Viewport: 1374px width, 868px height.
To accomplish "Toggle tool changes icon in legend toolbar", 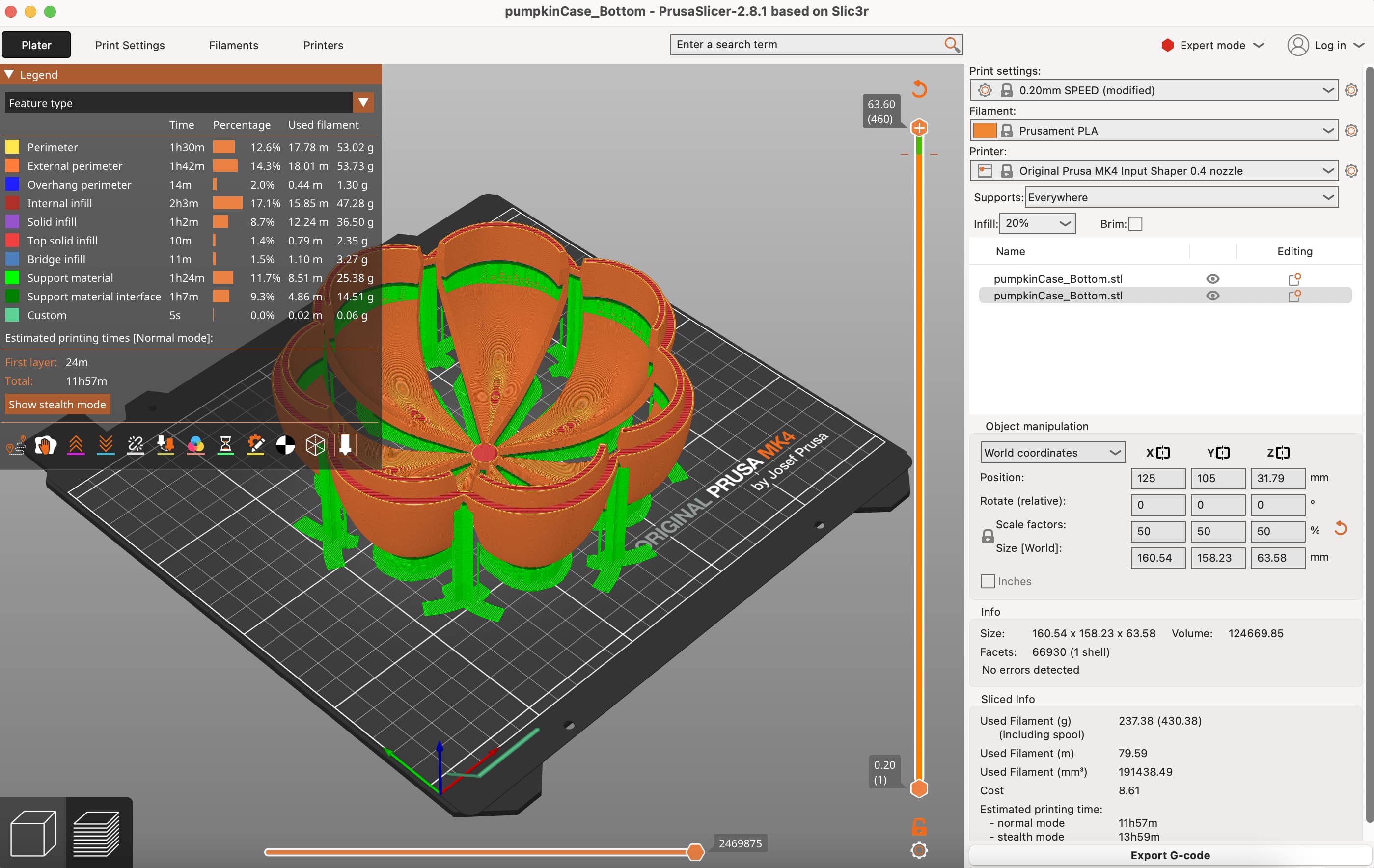I will tap(165, 445).
